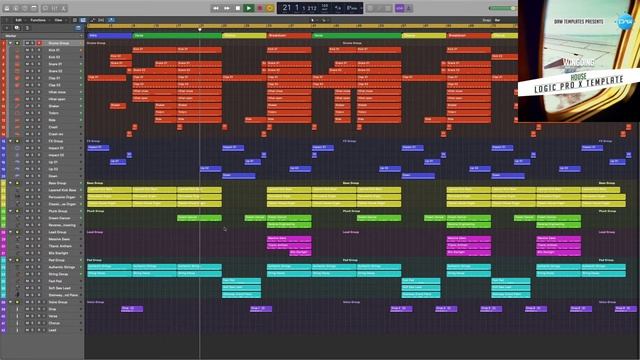Adjust the master volume slider
640x360 pixels.
click(x=502, y=8)
